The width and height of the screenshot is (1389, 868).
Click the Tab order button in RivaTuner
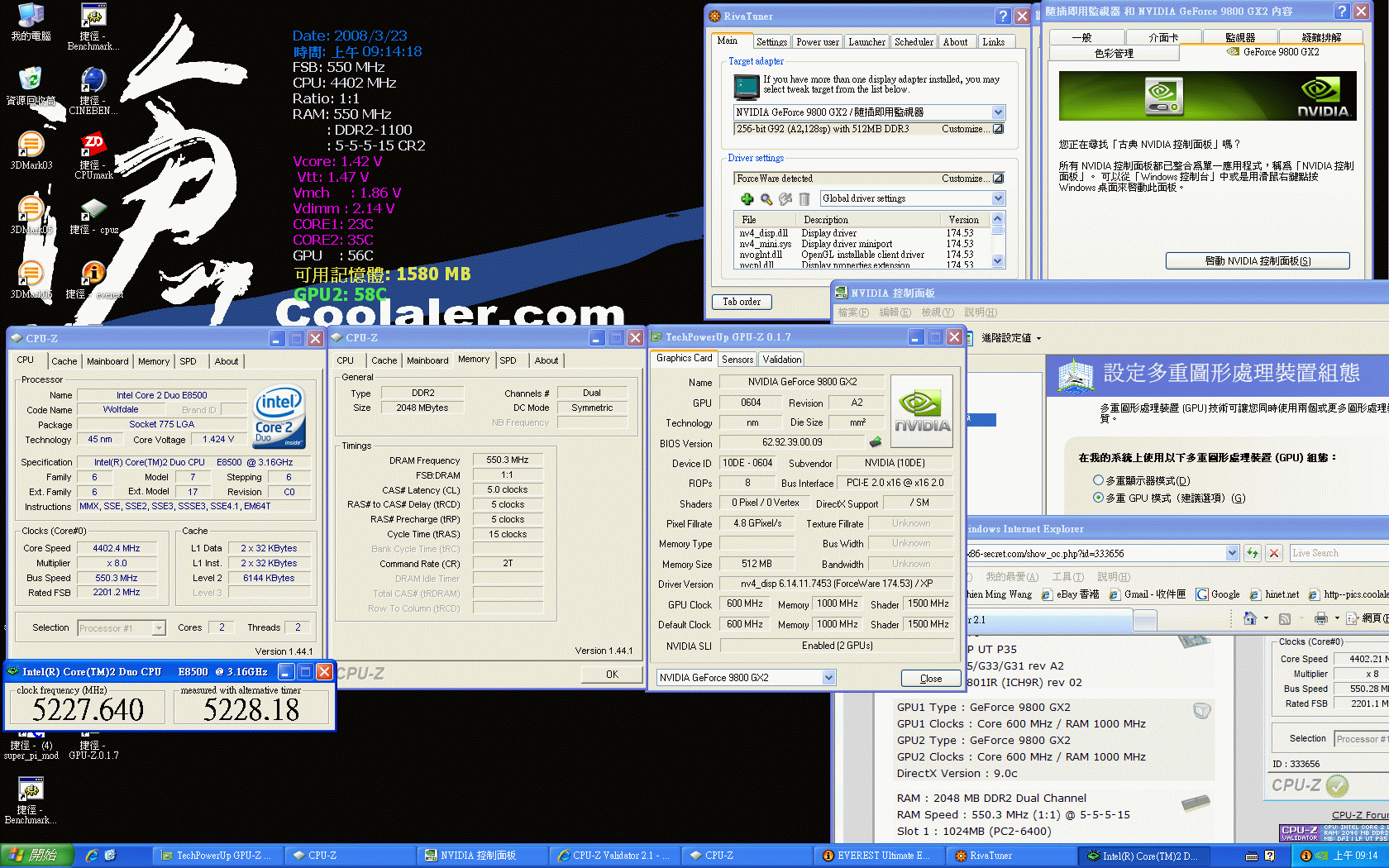742,302
